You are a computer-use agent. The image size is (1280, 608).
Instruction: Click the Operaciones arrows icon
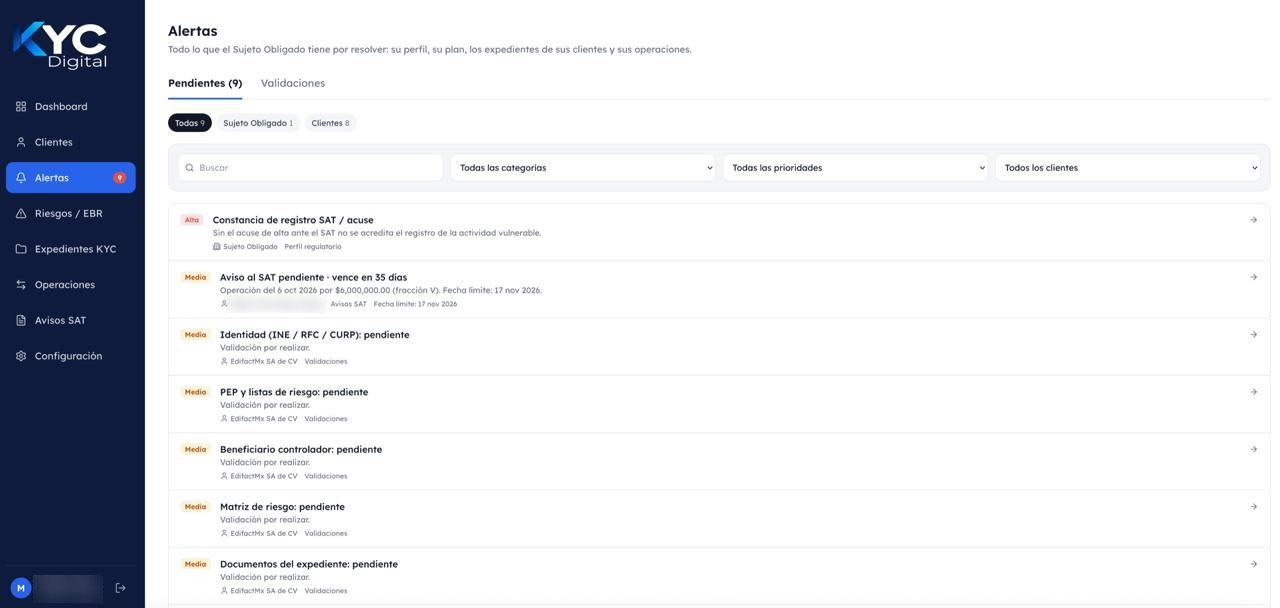coord(21,285)
